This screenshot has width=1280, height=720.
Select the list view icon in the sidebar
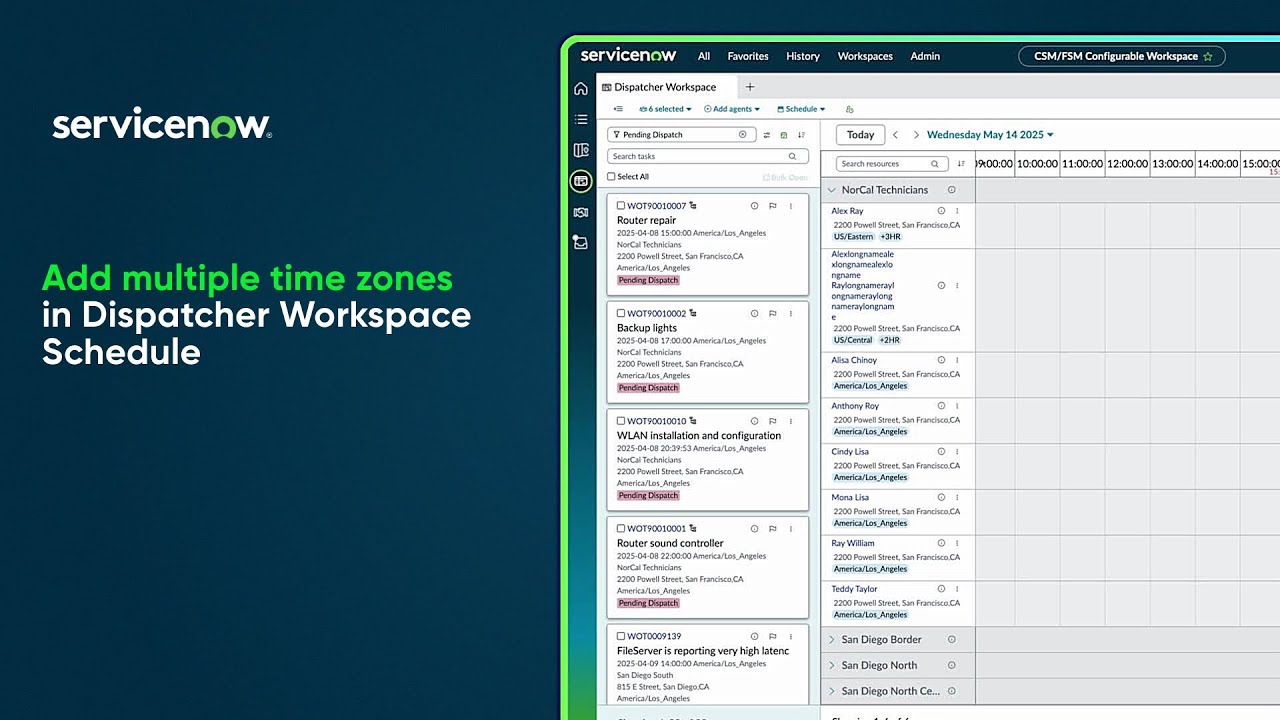(x=580, y=118)
